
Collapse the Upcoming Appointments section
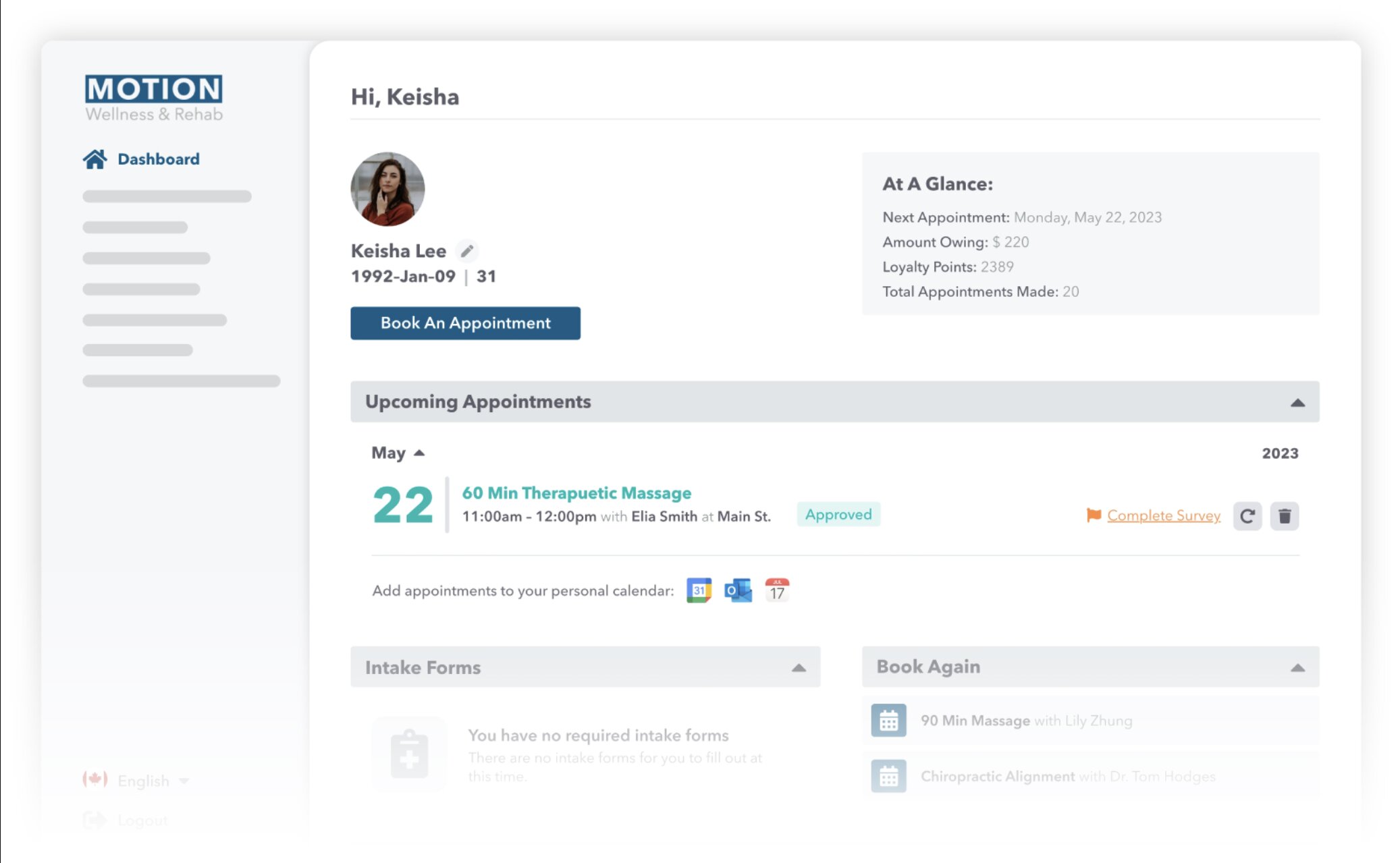(x=1297, y=403)
